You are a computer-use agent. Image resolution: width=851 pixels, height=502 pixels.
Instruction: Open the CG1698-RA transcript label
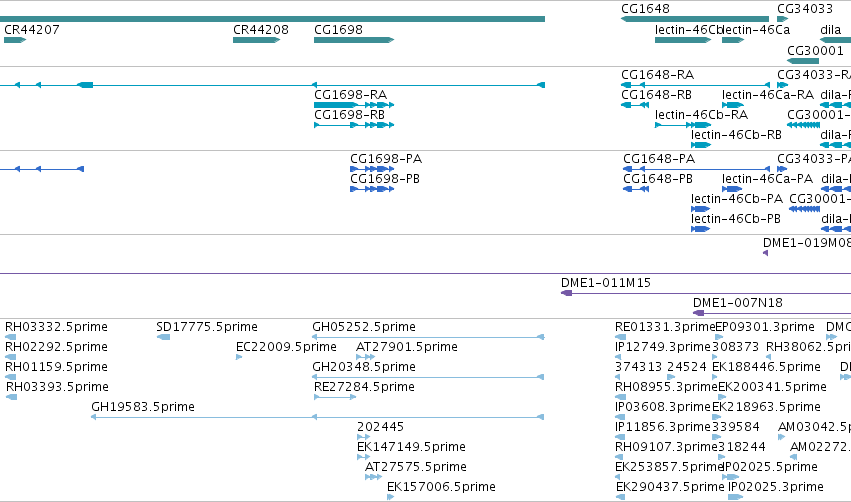(351, 95)
